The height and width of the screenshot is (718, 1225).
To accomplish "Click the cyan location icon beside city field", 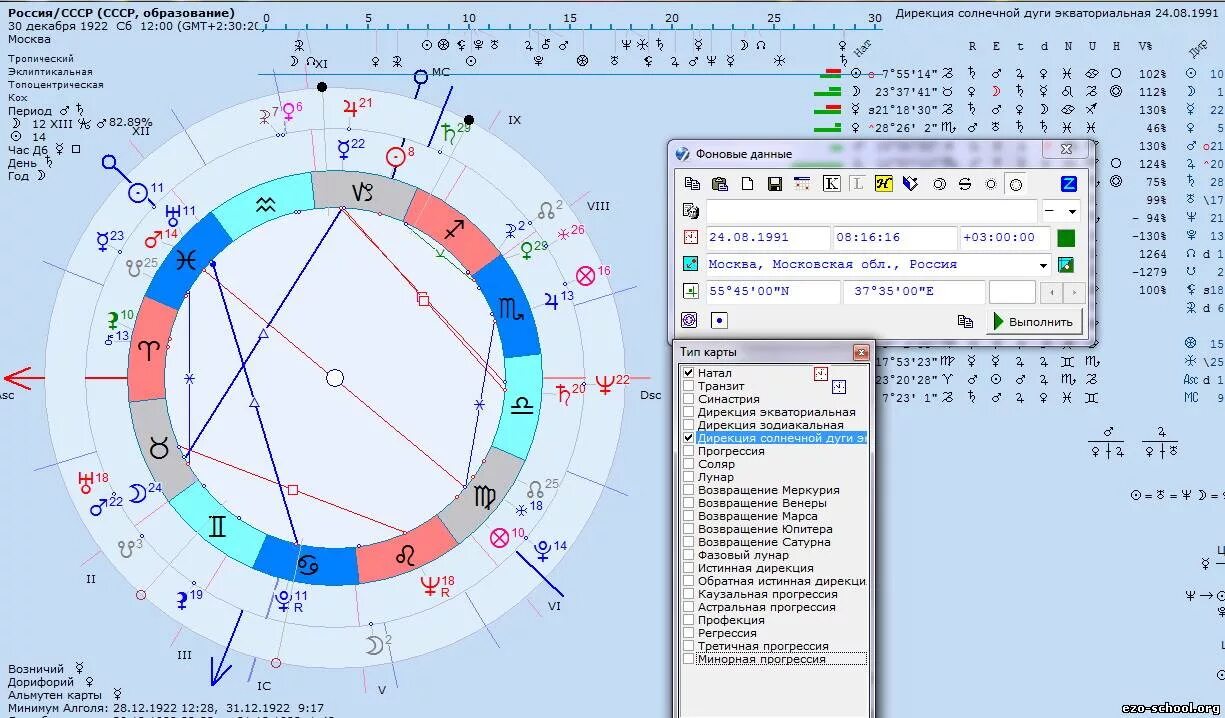I will click(690, 264).
